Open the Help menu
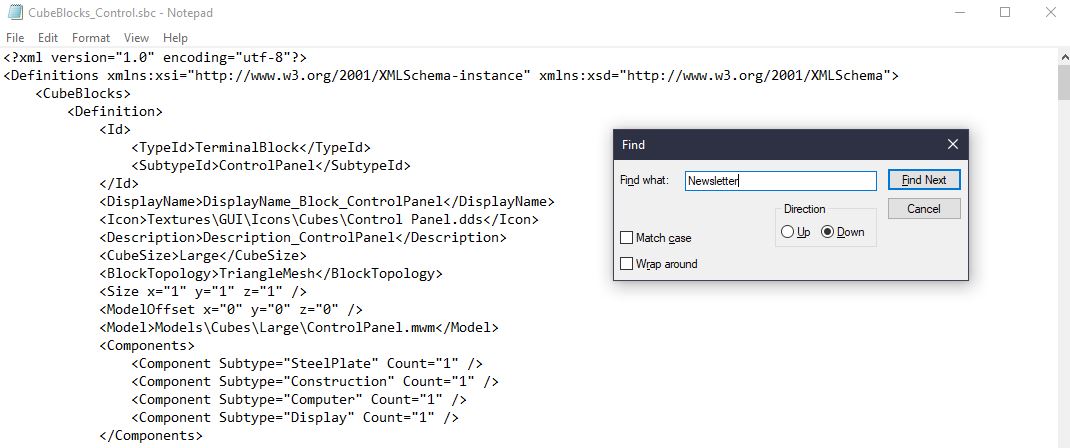Screen dimensions: 1070x448 175,38
